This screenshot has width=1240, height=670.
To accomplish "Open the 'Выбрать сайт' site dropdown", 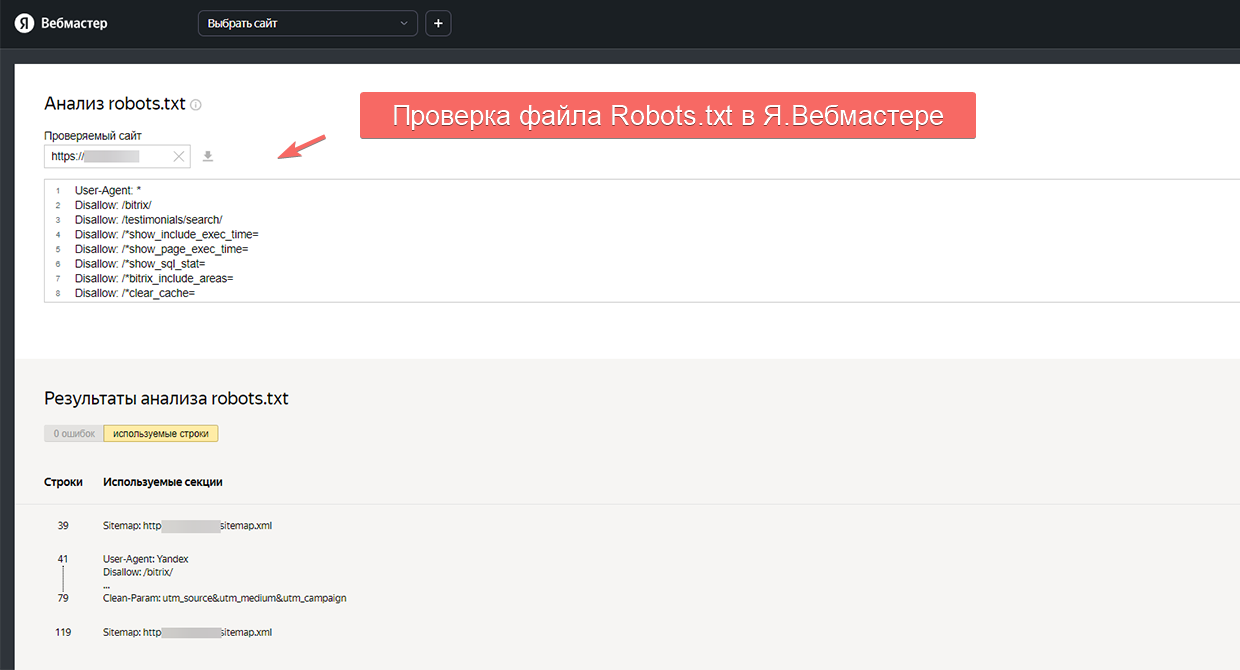I will [308, 23].
